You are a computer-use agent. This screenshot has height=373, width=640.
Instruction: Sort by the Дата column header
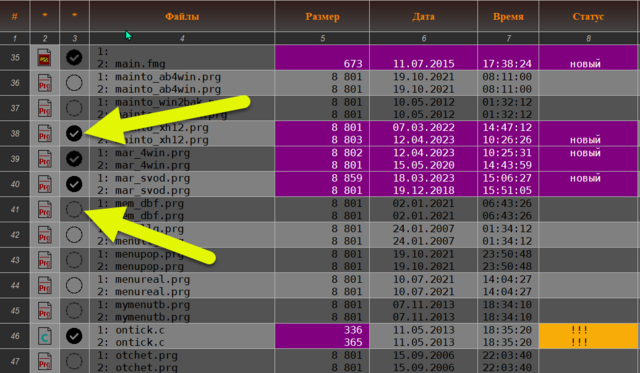pyautogui.click(x=423, y=17)
